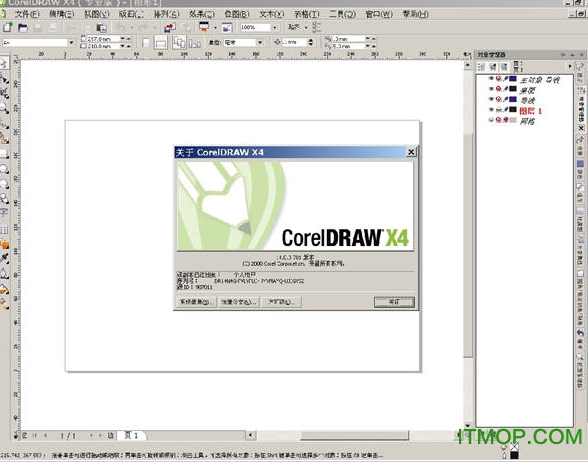Select the Zoom tool
588x462 pixels.
4,108
